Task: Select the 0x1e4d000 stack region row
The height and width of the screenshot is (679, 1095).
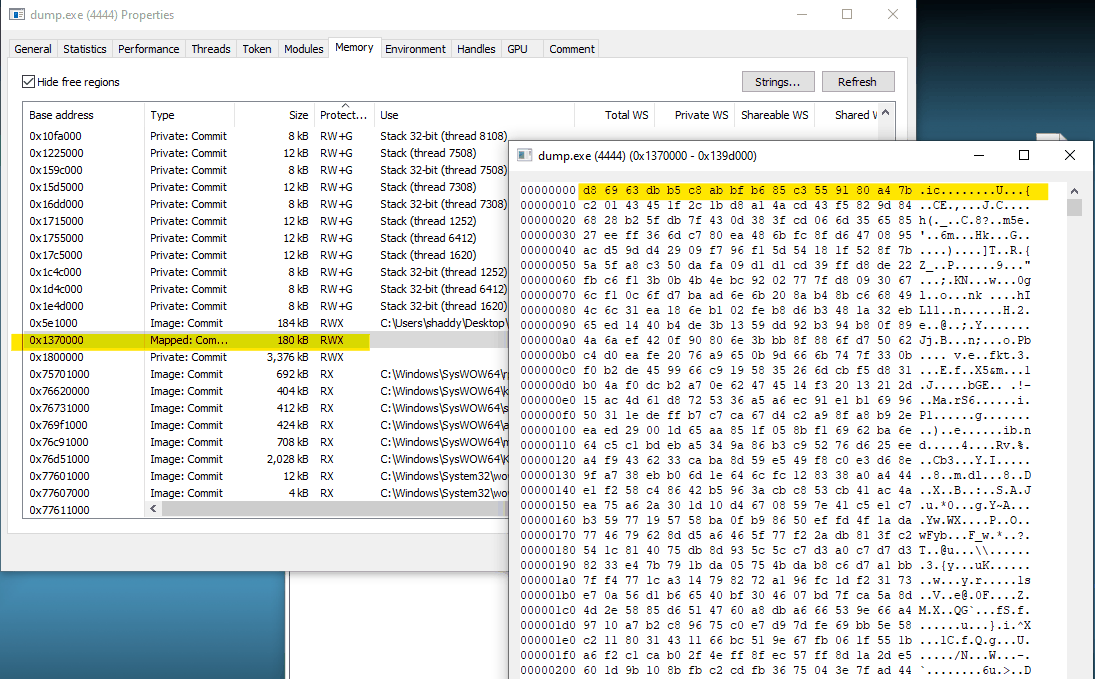Action: tap(265, 306)
